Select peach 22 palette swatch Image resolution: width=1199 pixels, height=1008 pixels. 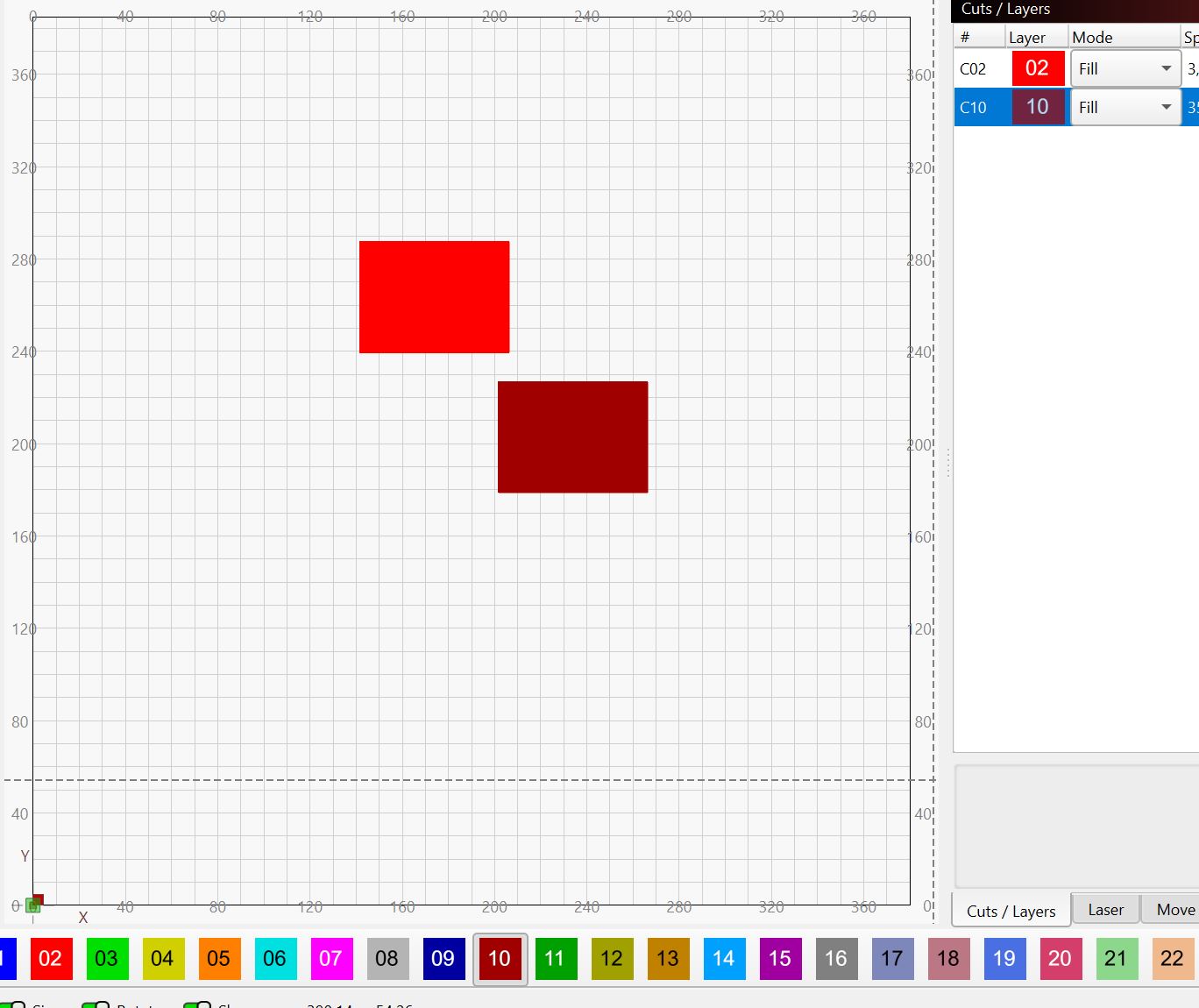(x=1172, y=958)
